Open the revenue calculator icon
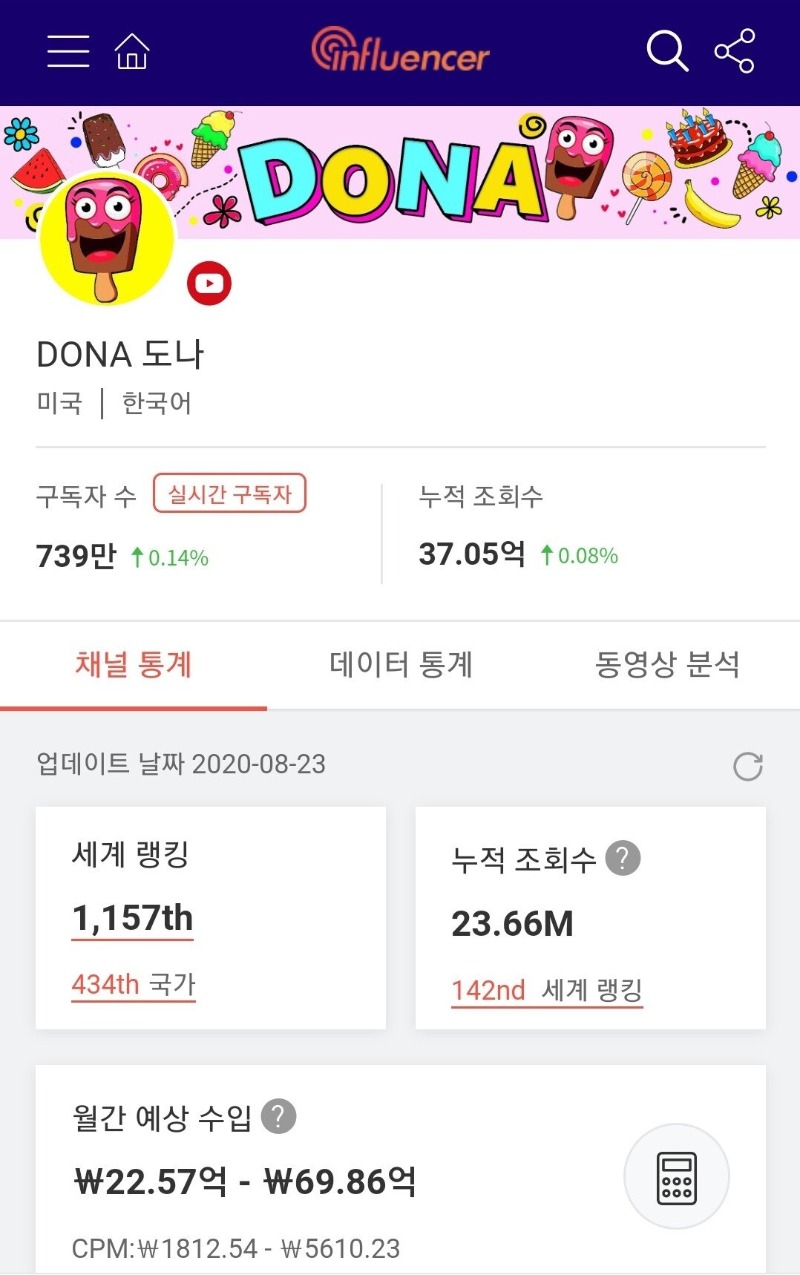Viewport: 800px width, 1275px height. [x=676, y=1176]
